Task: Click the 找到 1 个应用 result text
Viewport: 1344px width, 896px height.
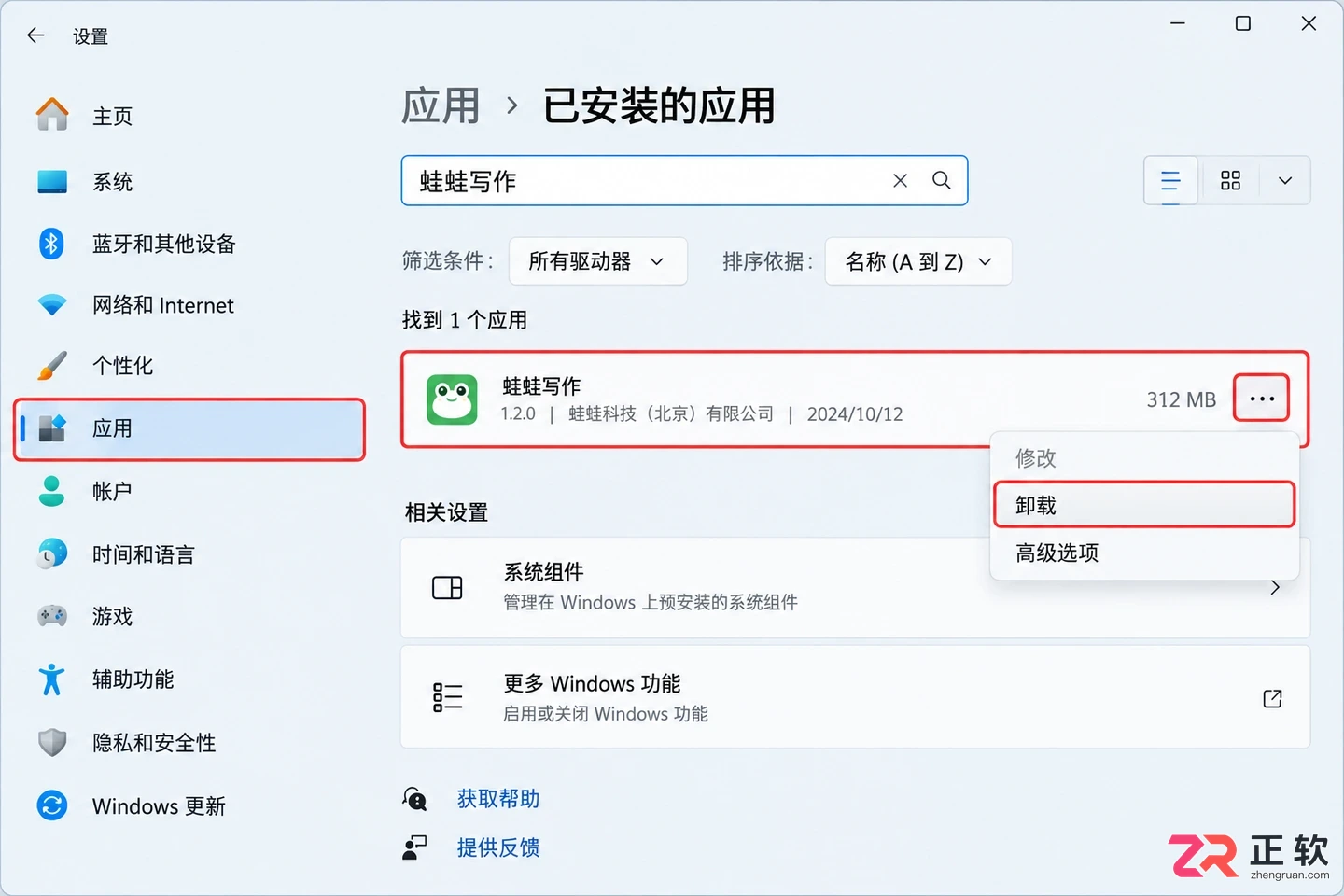Action: tap(465, 320)
